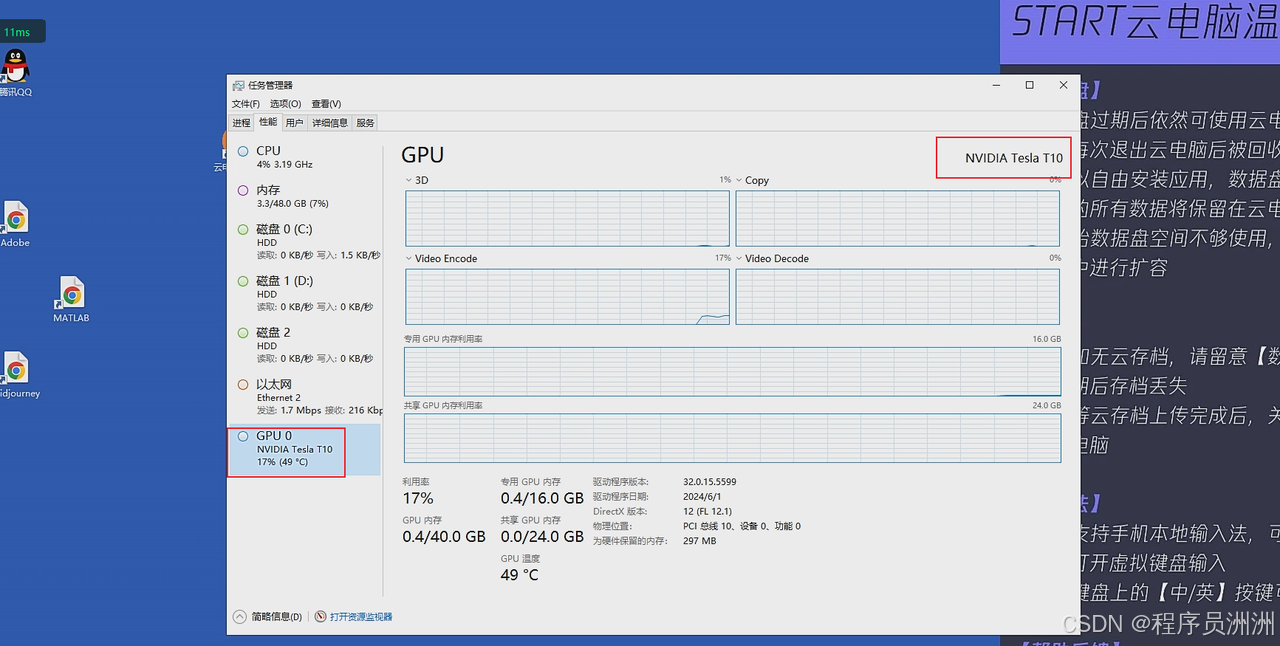Click the Task Manager title bar icon
Image resolution: width=1280 pixels, height=646 pixels.
point(238,85)
